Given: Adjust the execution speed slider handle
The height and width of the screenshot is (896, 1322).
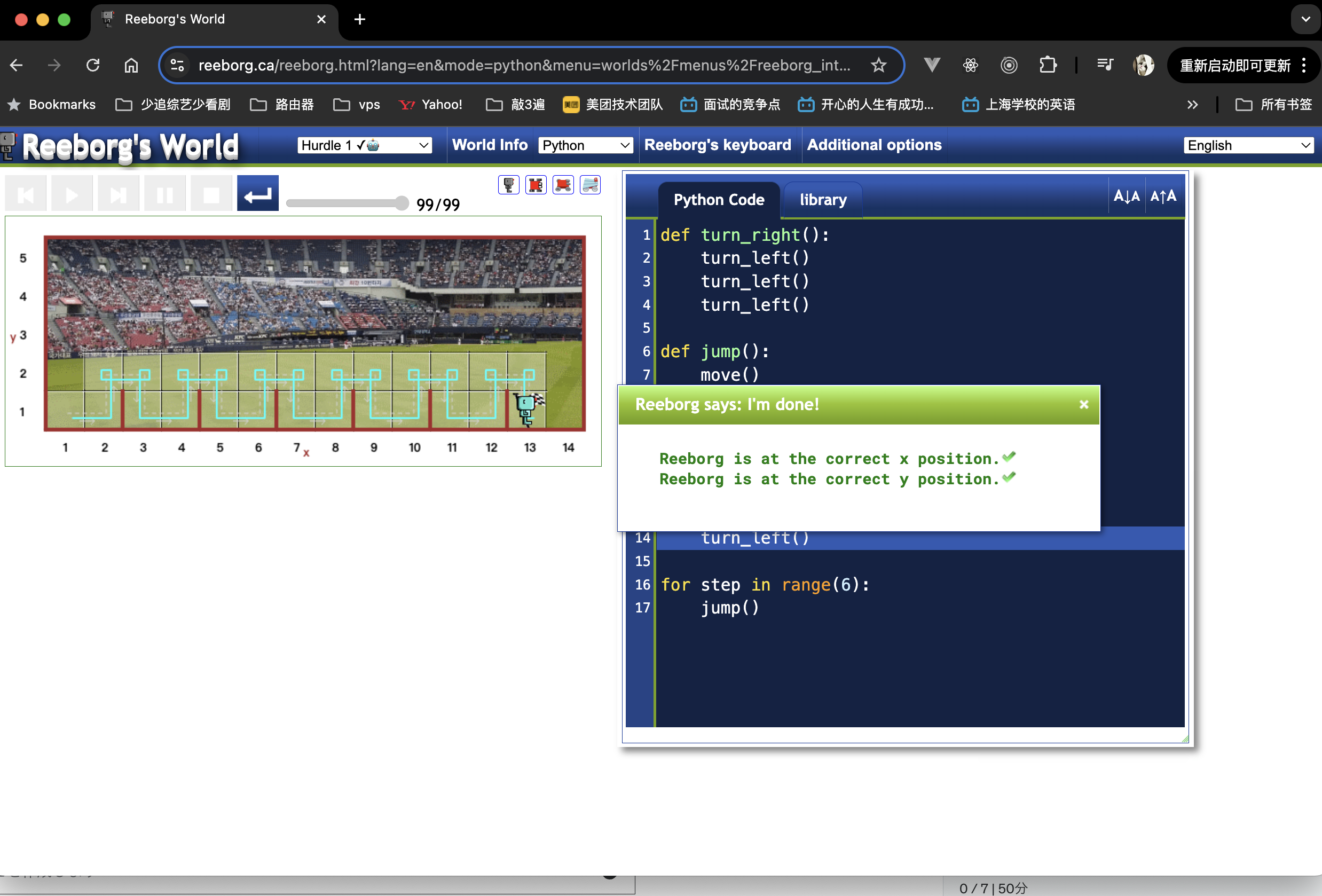Looking at the screenshot, I should [x=402, y=203].
